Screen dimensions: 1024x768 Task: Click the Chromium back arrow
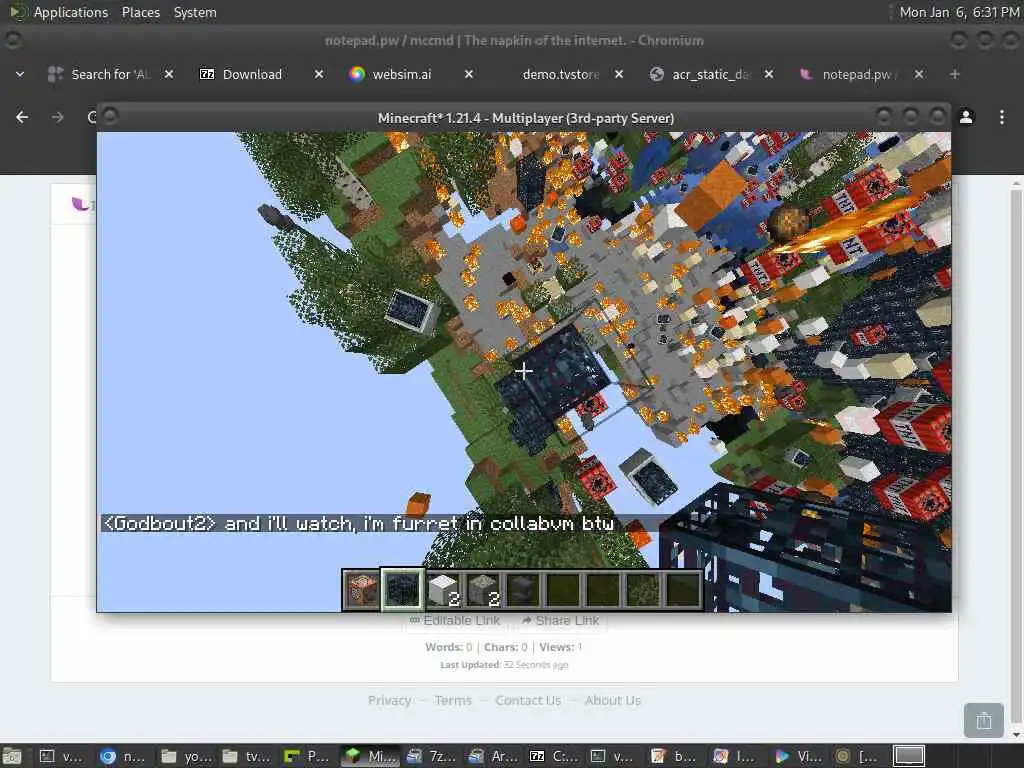point(22,117)
